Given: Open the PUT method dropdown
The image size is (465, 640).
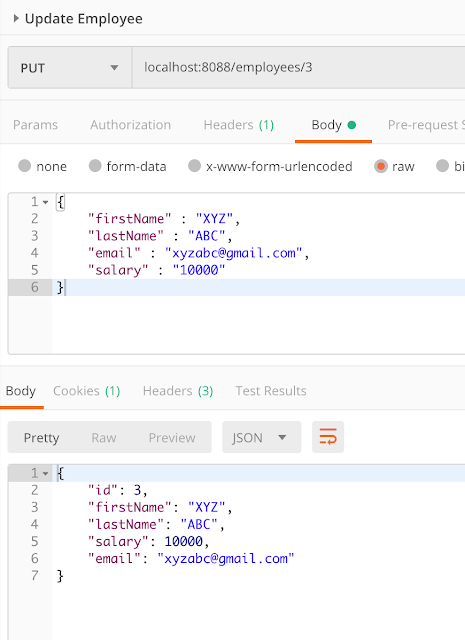Looking at the screenshot, I should pyautogui.click(x=69, y=67).
